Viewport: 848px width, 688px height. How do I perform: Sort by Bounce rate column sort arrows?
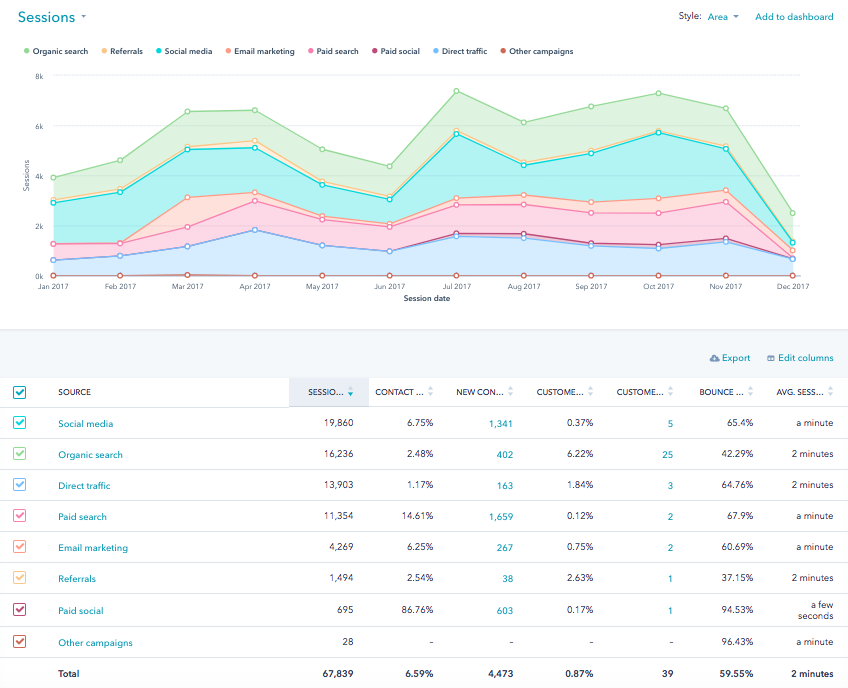(751, 392)
